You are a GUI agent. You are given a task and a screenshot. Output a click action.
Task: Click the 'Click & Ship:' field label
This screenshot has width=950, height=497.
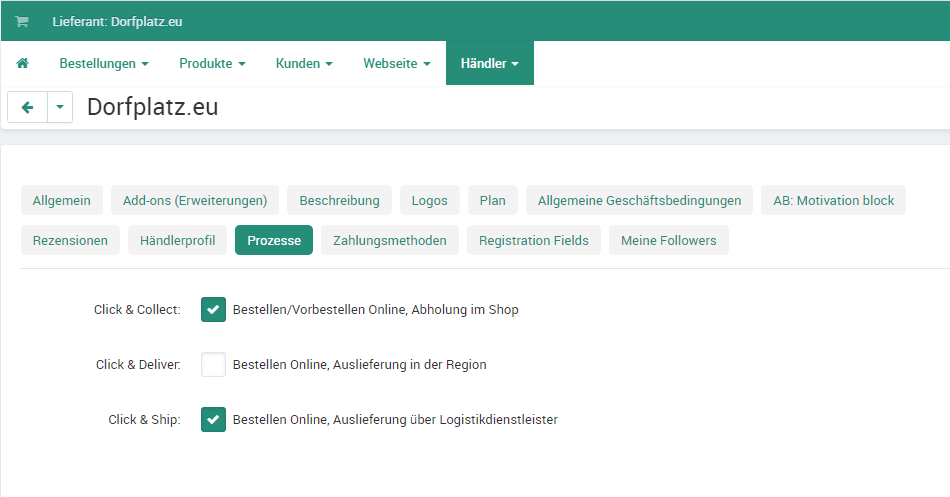pyautogui.click(x=144, y=419)
